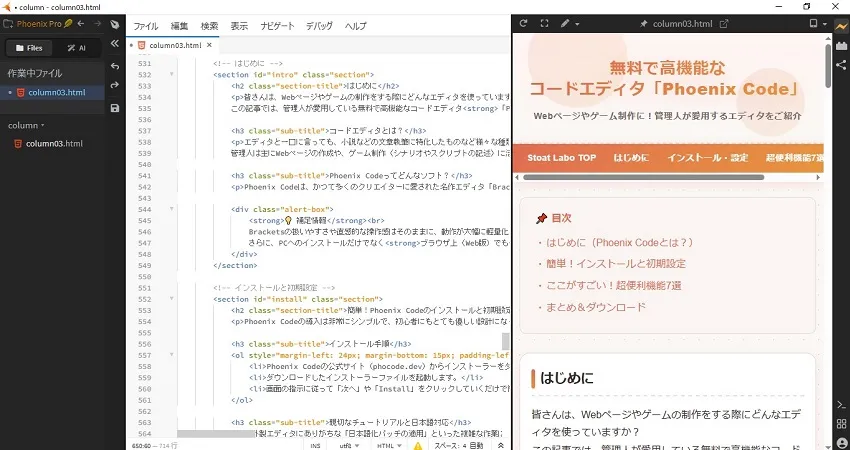Open the device size dropdown arrow

click(x=825, y=24)
